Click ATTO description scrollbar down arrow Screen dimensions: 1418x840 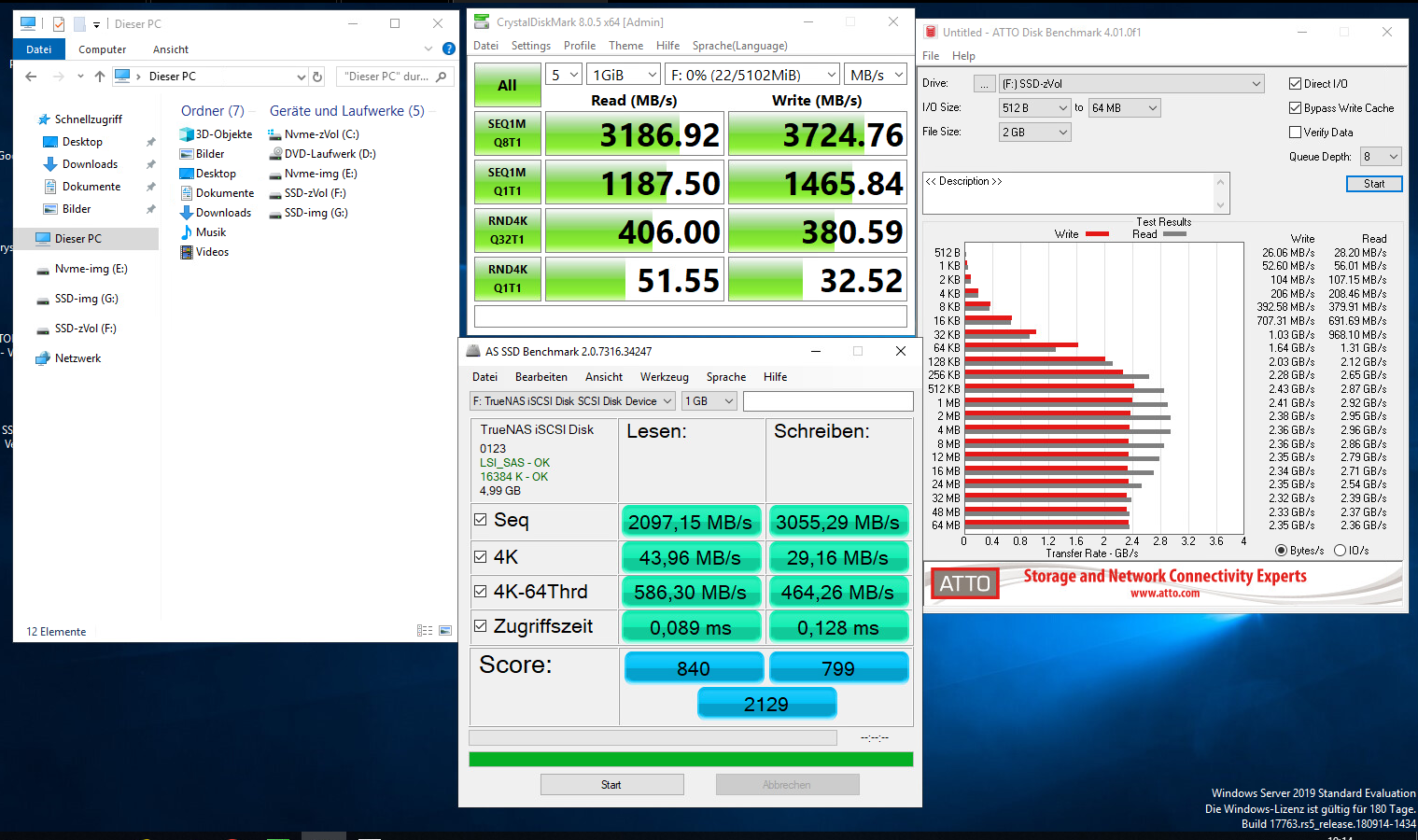point(1220,205)
